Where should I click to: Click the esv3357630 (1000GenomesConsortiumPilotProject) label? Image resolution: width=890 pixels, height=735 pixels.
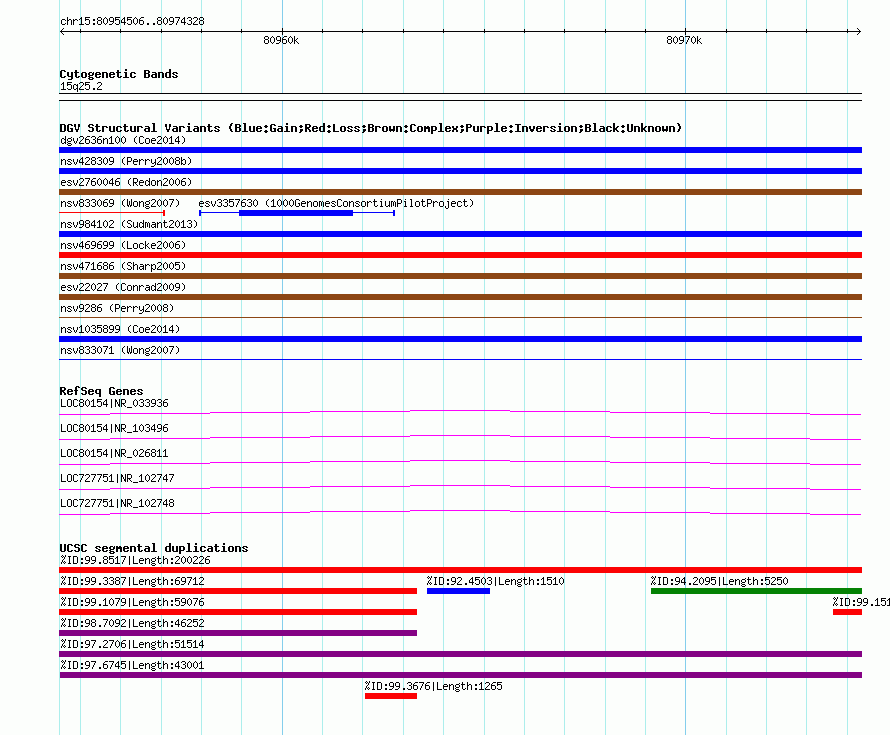[336, 203]
